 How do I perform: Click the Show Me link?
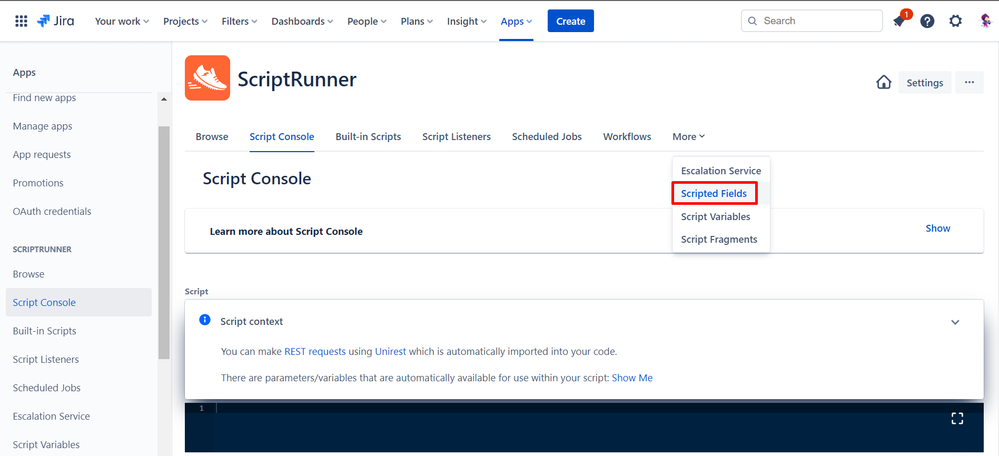click(x=632, y=378)
